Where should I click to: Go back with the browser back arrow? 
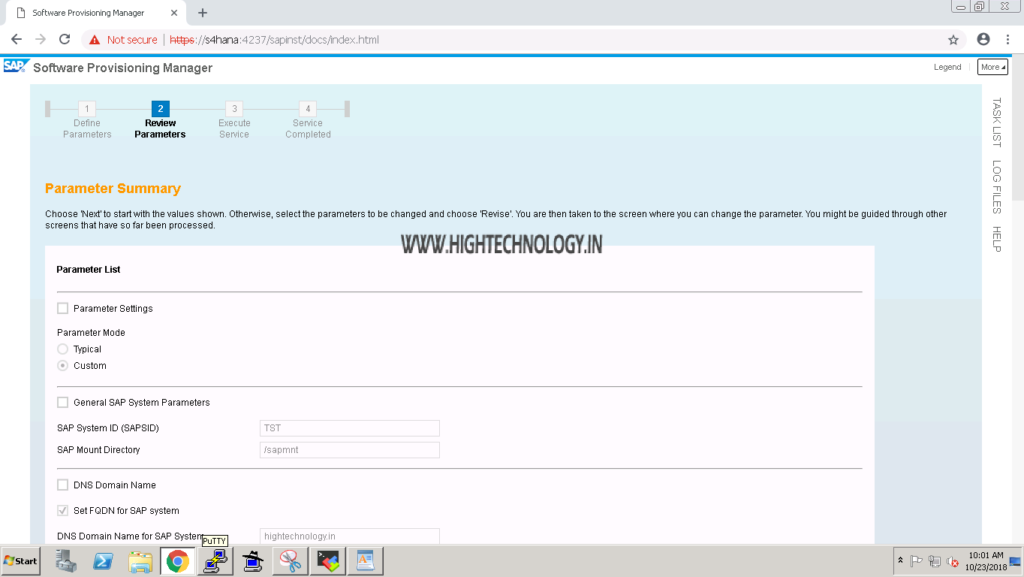(x=16, y=40)
